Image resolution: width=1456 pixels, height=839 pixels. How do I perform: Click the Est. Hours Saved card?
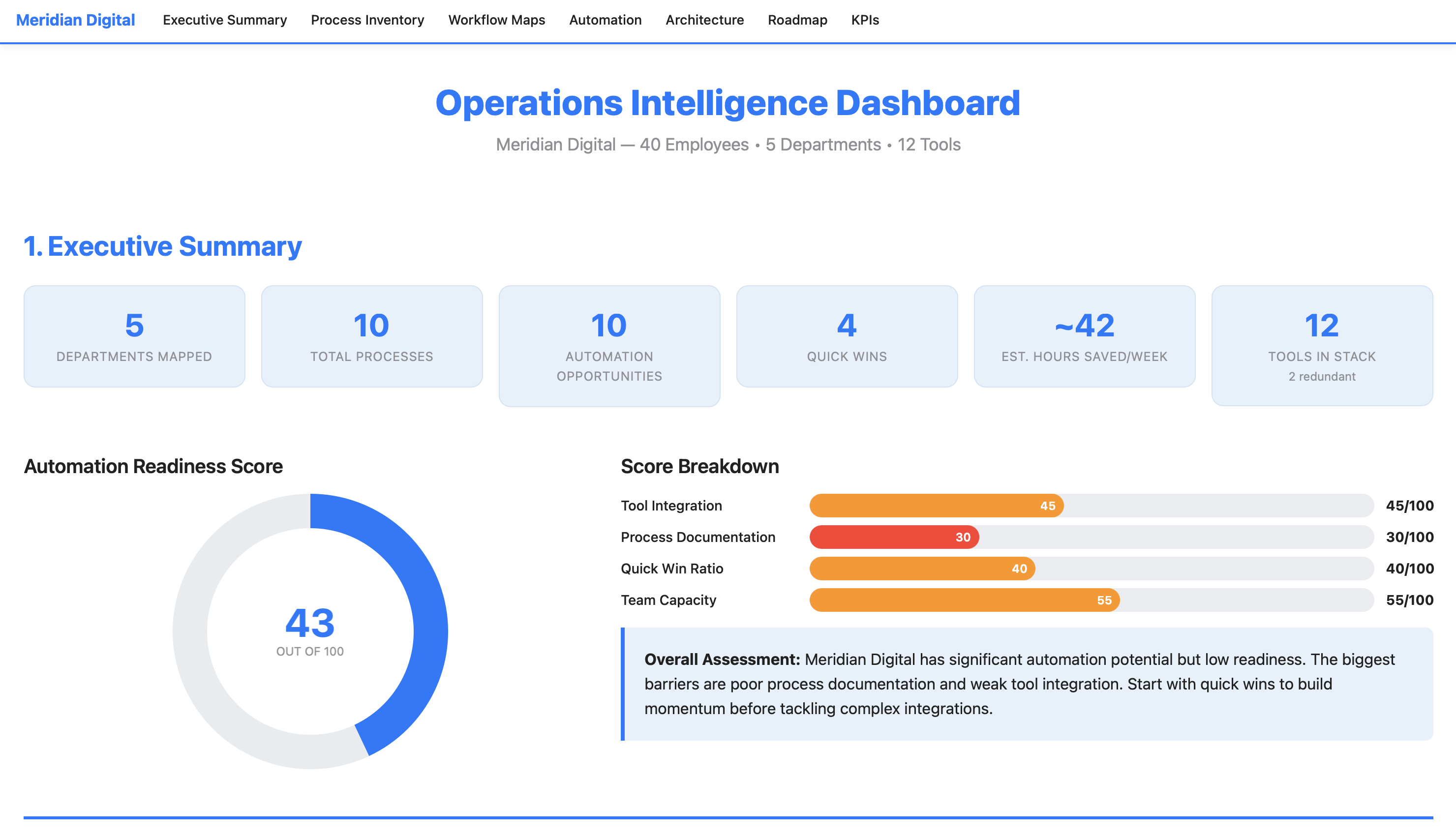click(1084, 336)
